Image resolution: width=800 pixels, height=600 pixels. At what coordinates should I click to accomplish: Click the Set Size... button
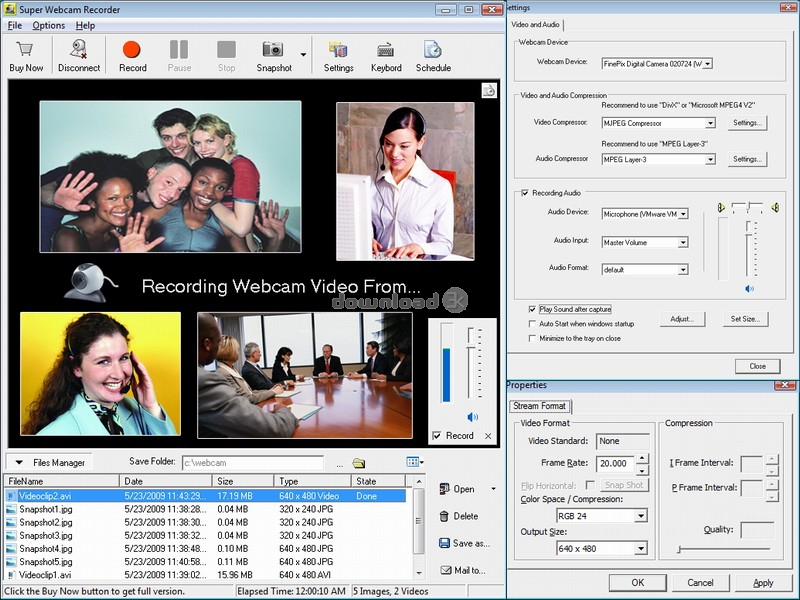click(745, 319)
